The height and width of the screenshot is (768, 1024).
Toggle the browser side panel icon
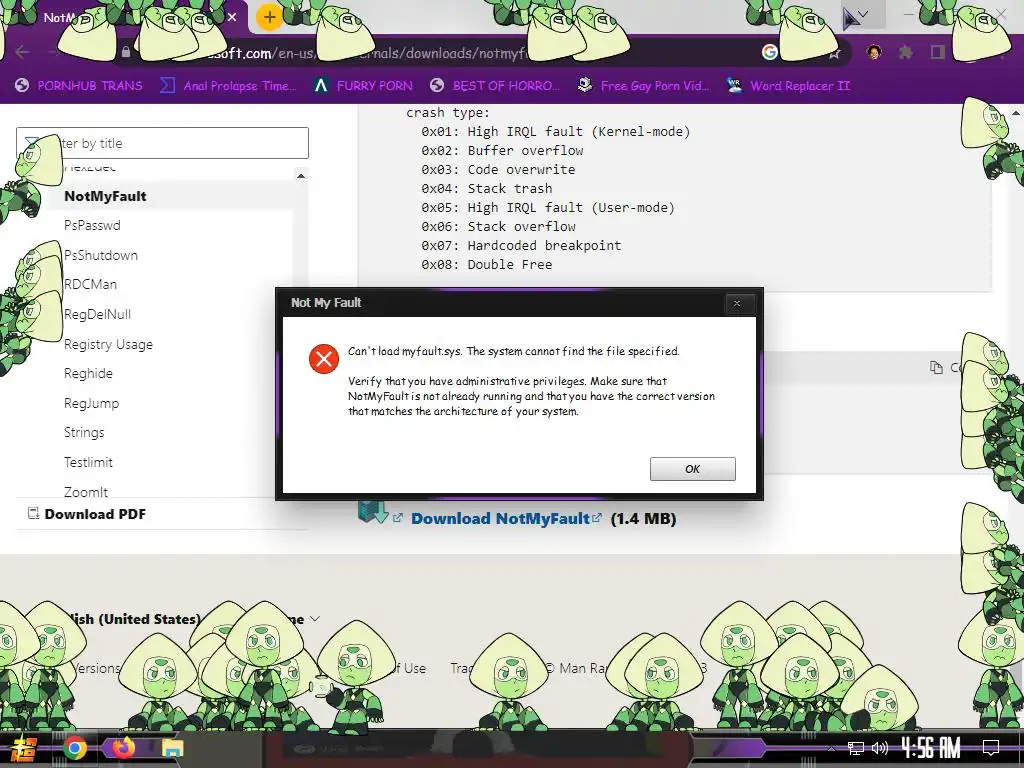coord(938,52)
